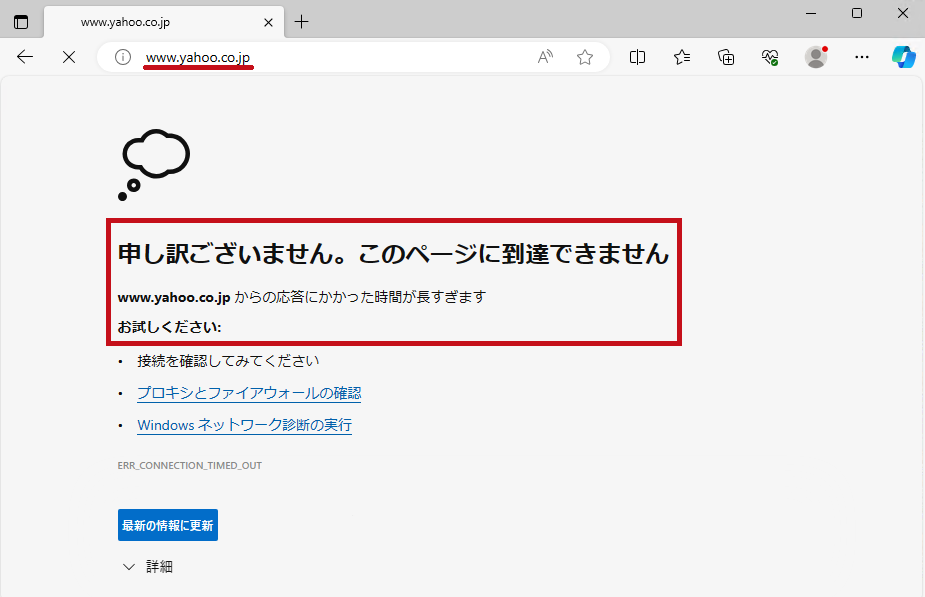This screenshot has height=597, width=925.
Task: Open Settings and more ellipsis menu
Action: click(862, 57)
